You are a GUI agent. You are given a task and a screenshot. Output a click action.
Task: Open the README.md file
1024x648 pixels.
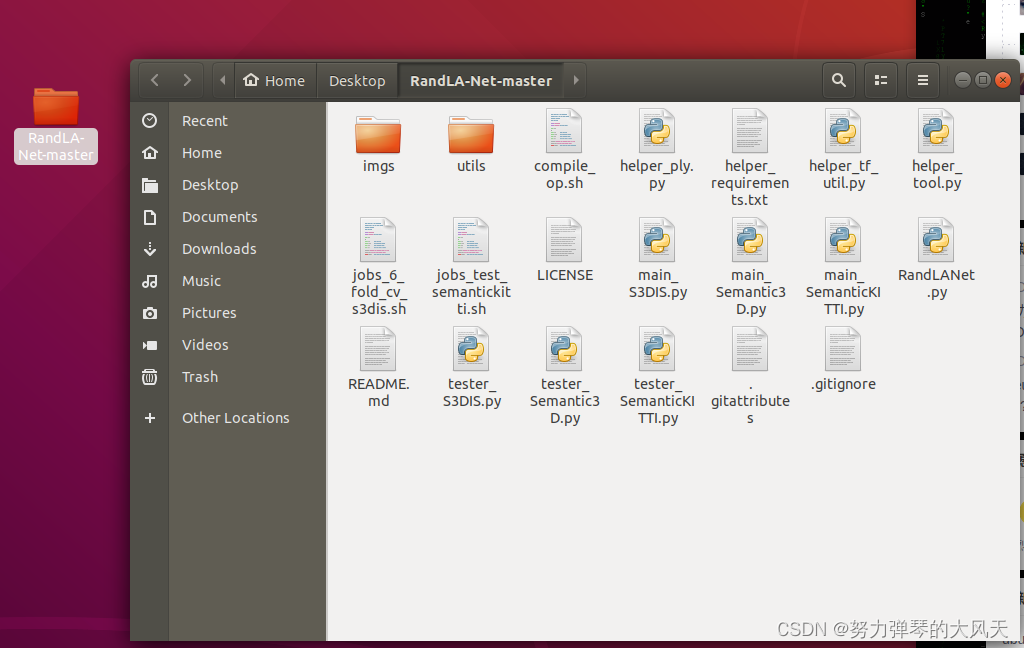click(378, 349)
